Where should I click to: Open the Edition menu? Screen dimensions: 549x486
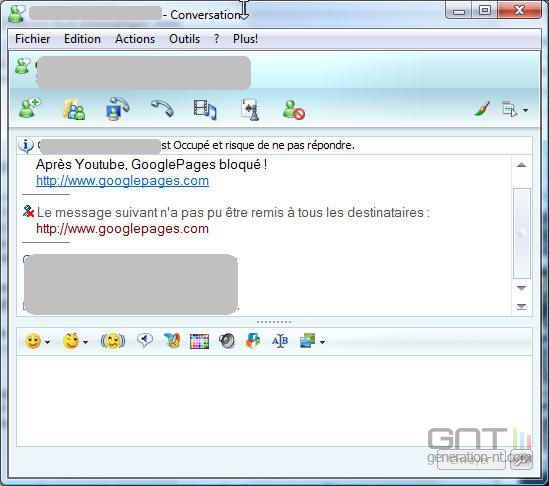click(x=82, y=39)
